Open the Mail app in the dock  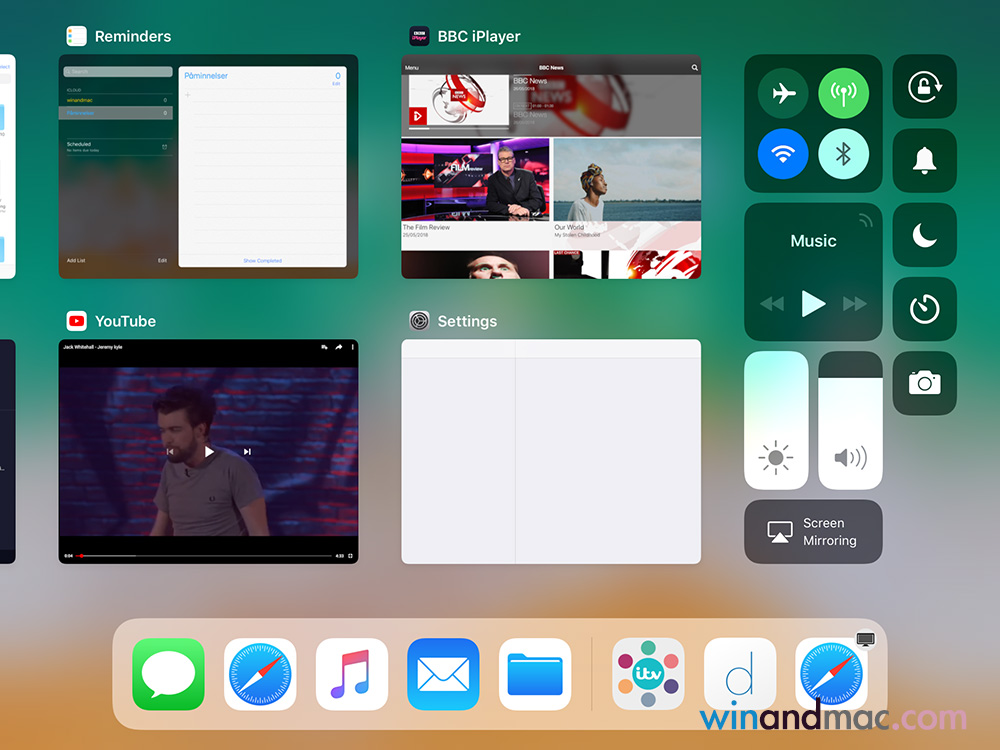click(x=443, y=674)
